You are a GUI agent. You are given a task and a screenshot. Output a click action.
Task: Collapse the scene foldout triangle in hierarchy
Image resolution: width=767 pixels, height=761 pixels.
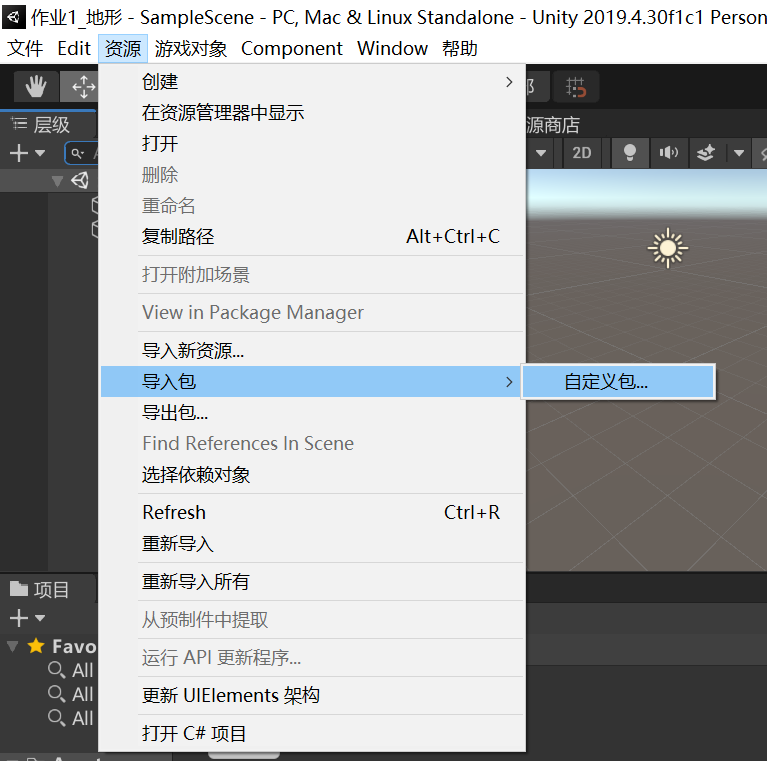tap(57, 181)
